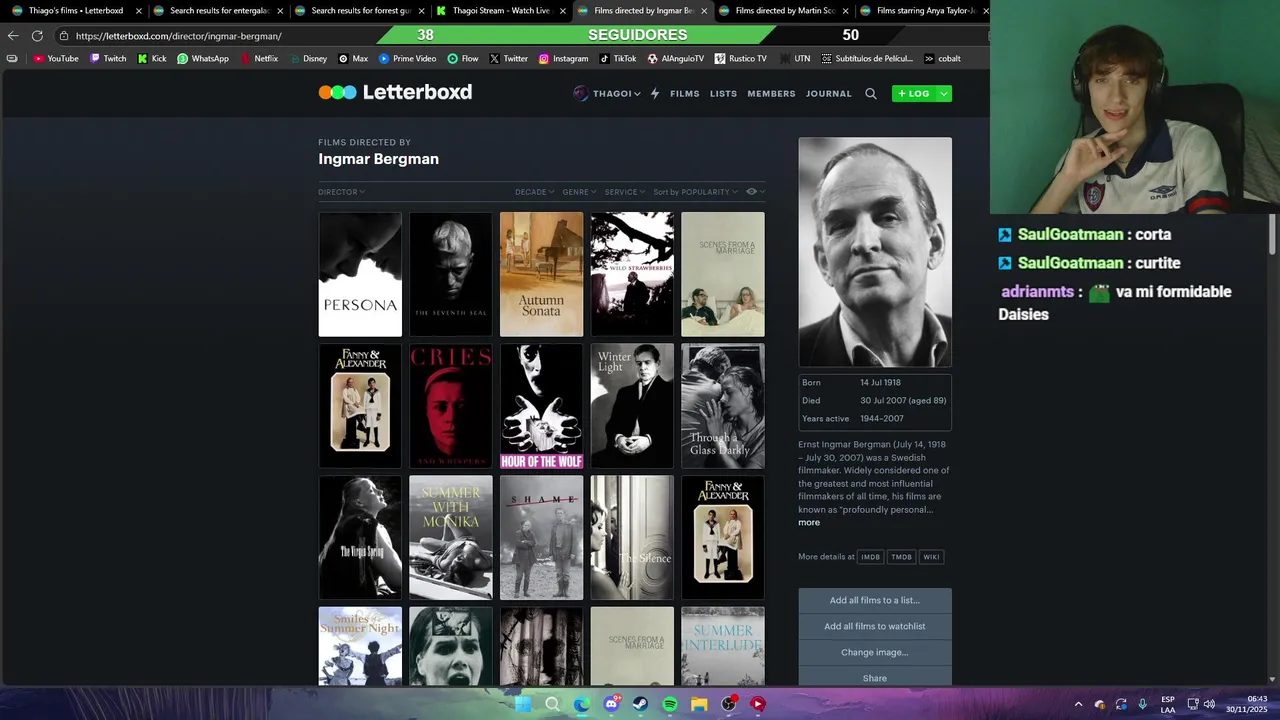The image size is (1280, 720).
Task: Open the Prime Video bookmark
Action: [x=407, y=58]
